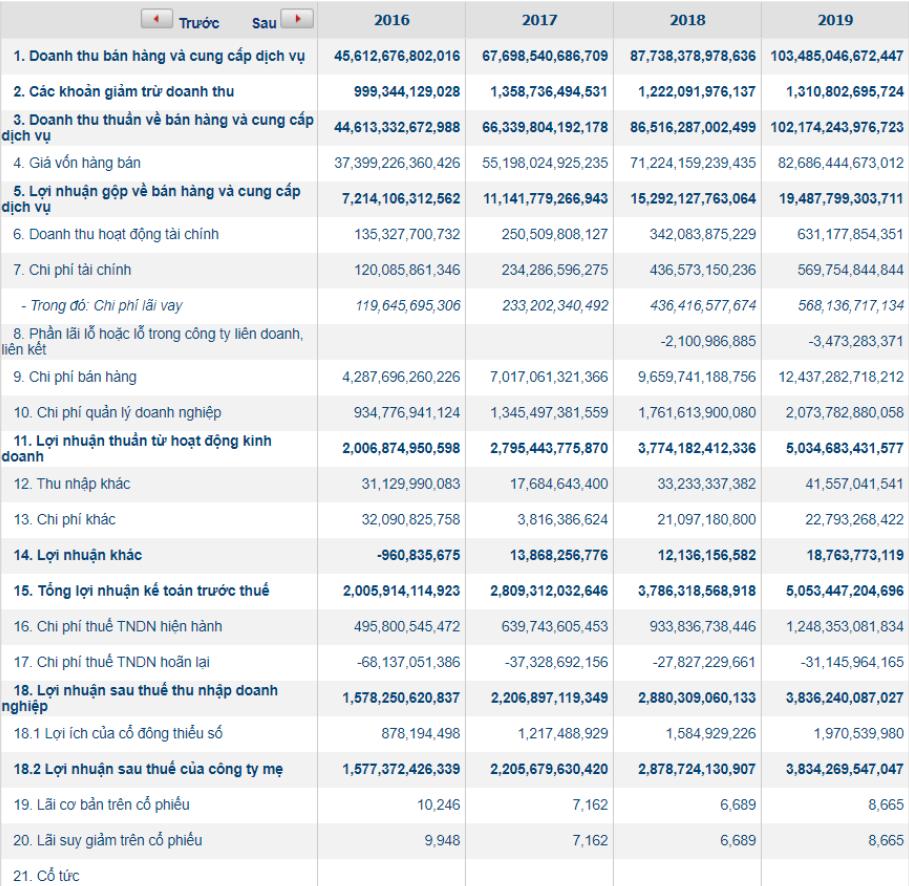Click row 7. Chi phí tài chính
The height and width of the screenshot is (886, 909).
(454, 270)
